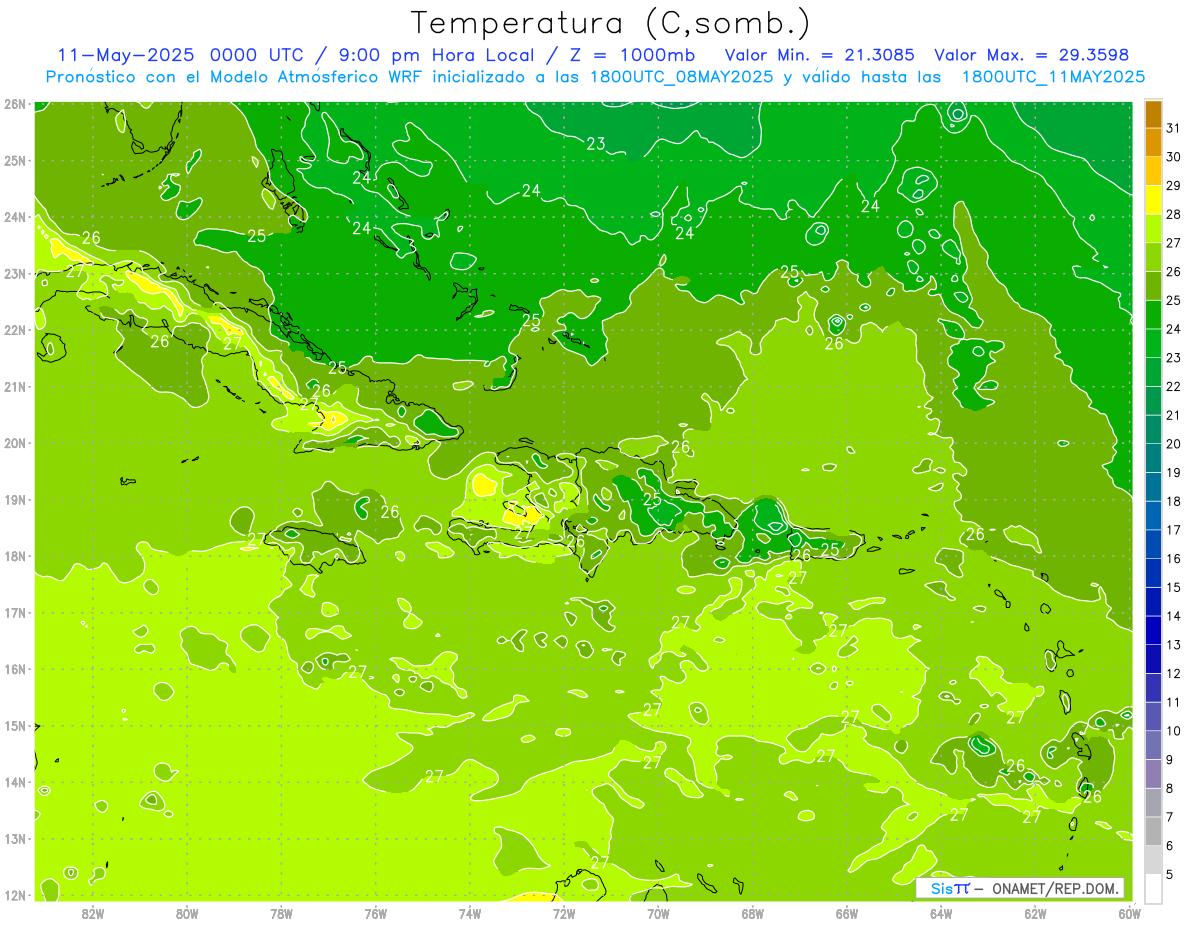1200x927 pixels.
Task: Pick the white color bar segment below 5
Action: [1153, 888]
